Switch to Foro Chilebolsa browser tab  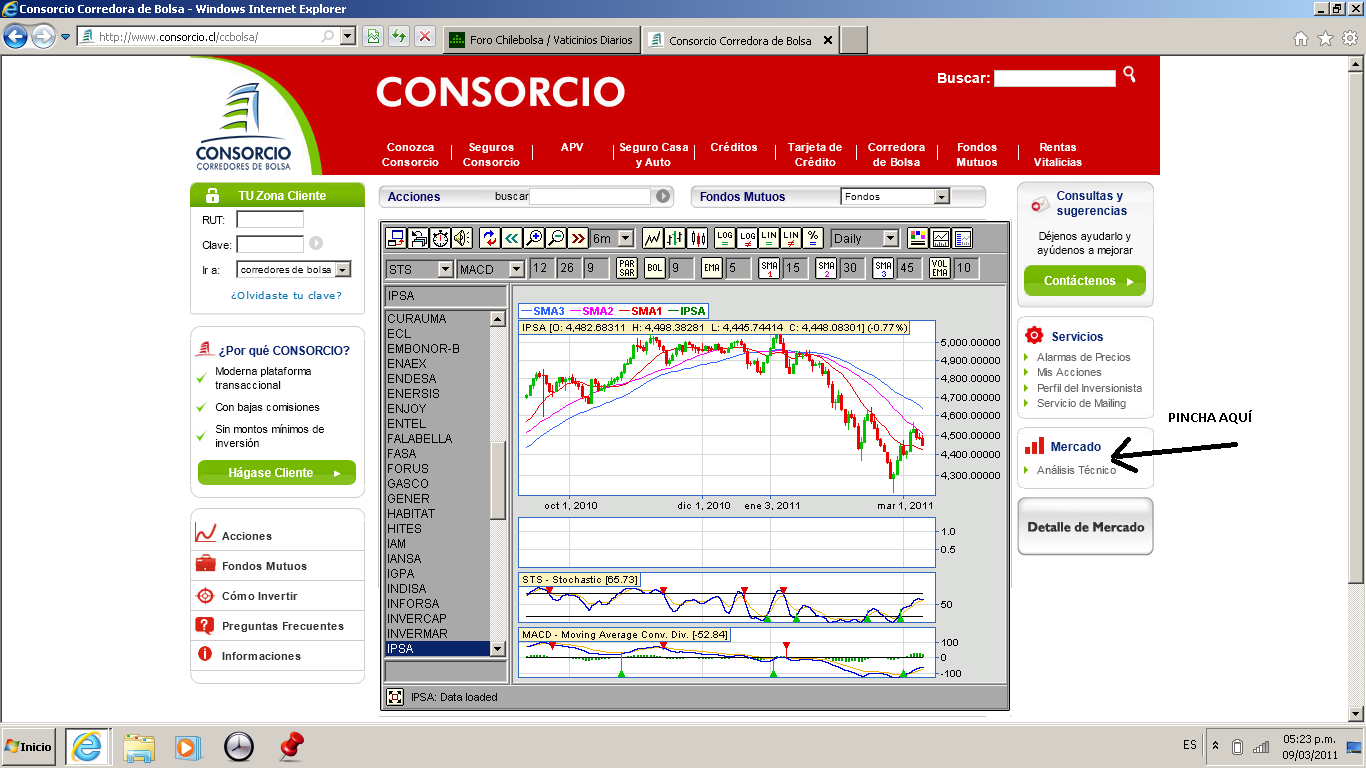coord(542,40)
